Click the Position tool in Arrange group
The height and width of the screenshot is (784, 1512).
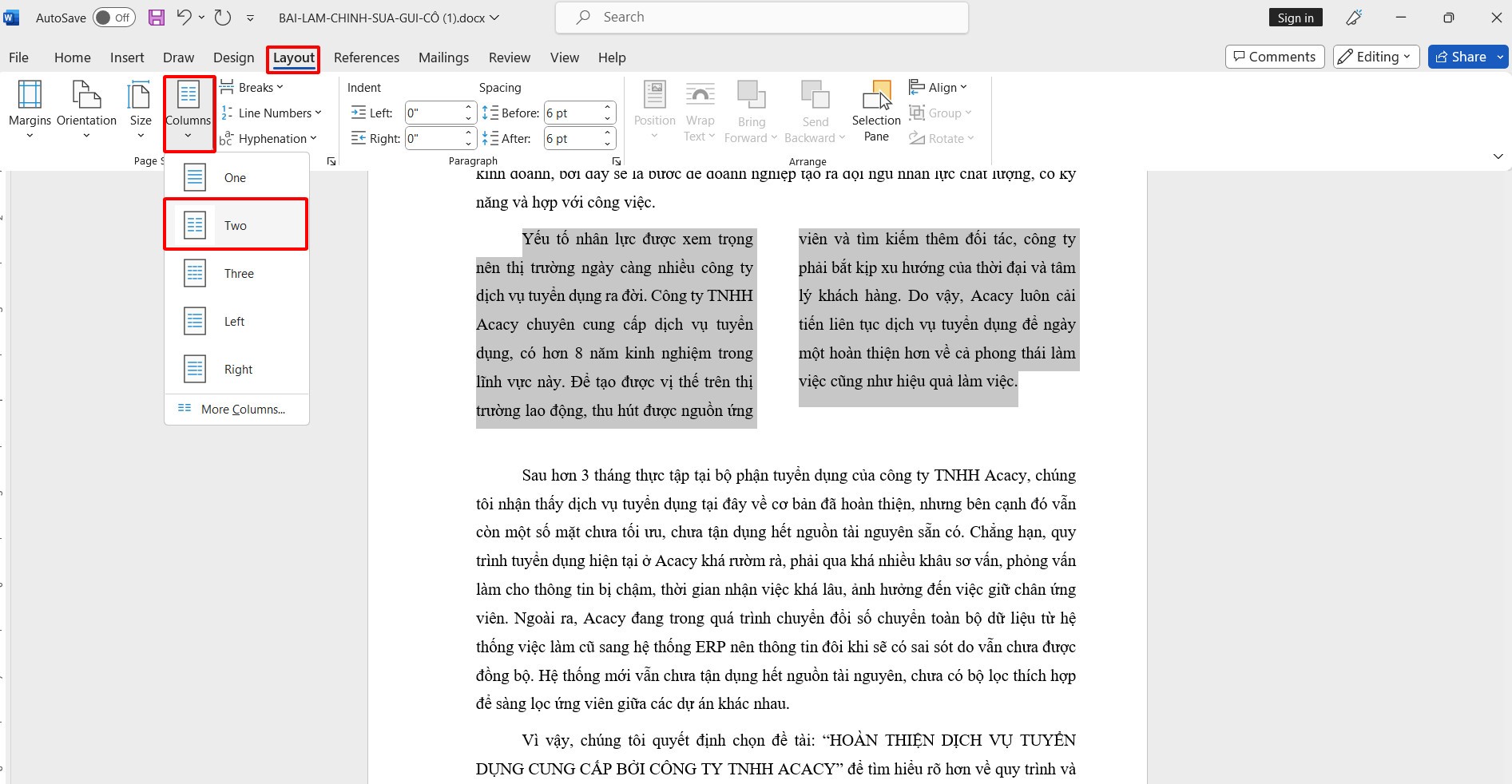pyautogui.click(x=654, y=110)
